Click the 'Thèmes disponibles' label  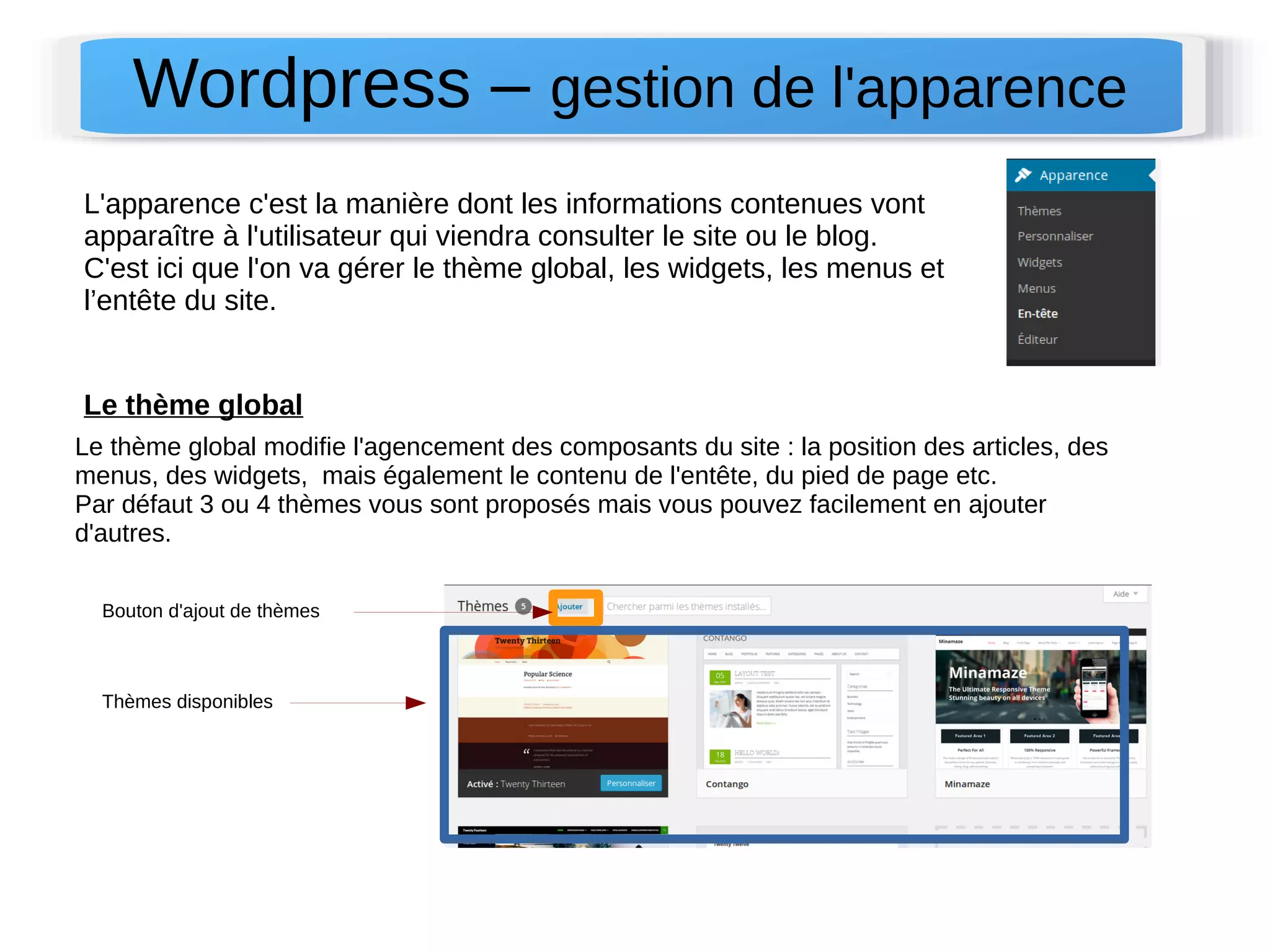point(187,701)
